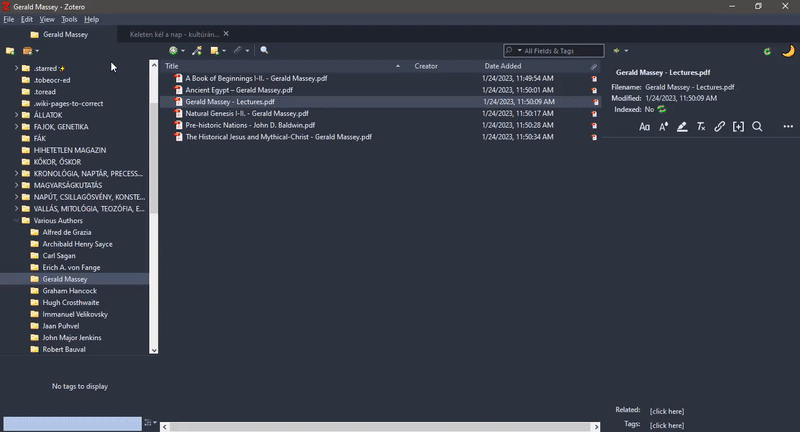This screenshot has width=800, height=432.
Task: Click the Tags [click here] link
Action: click(667, 425)
